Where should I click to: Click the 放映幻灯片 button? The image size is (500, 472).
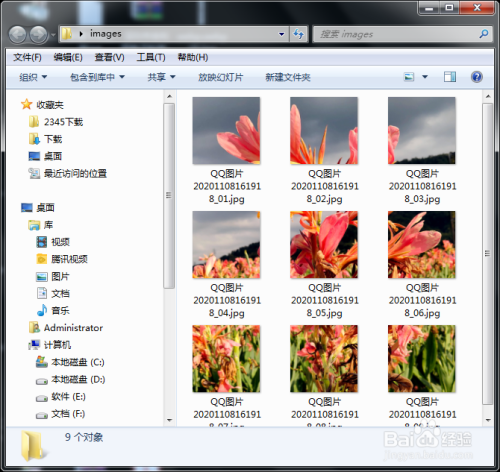(220, 77)
